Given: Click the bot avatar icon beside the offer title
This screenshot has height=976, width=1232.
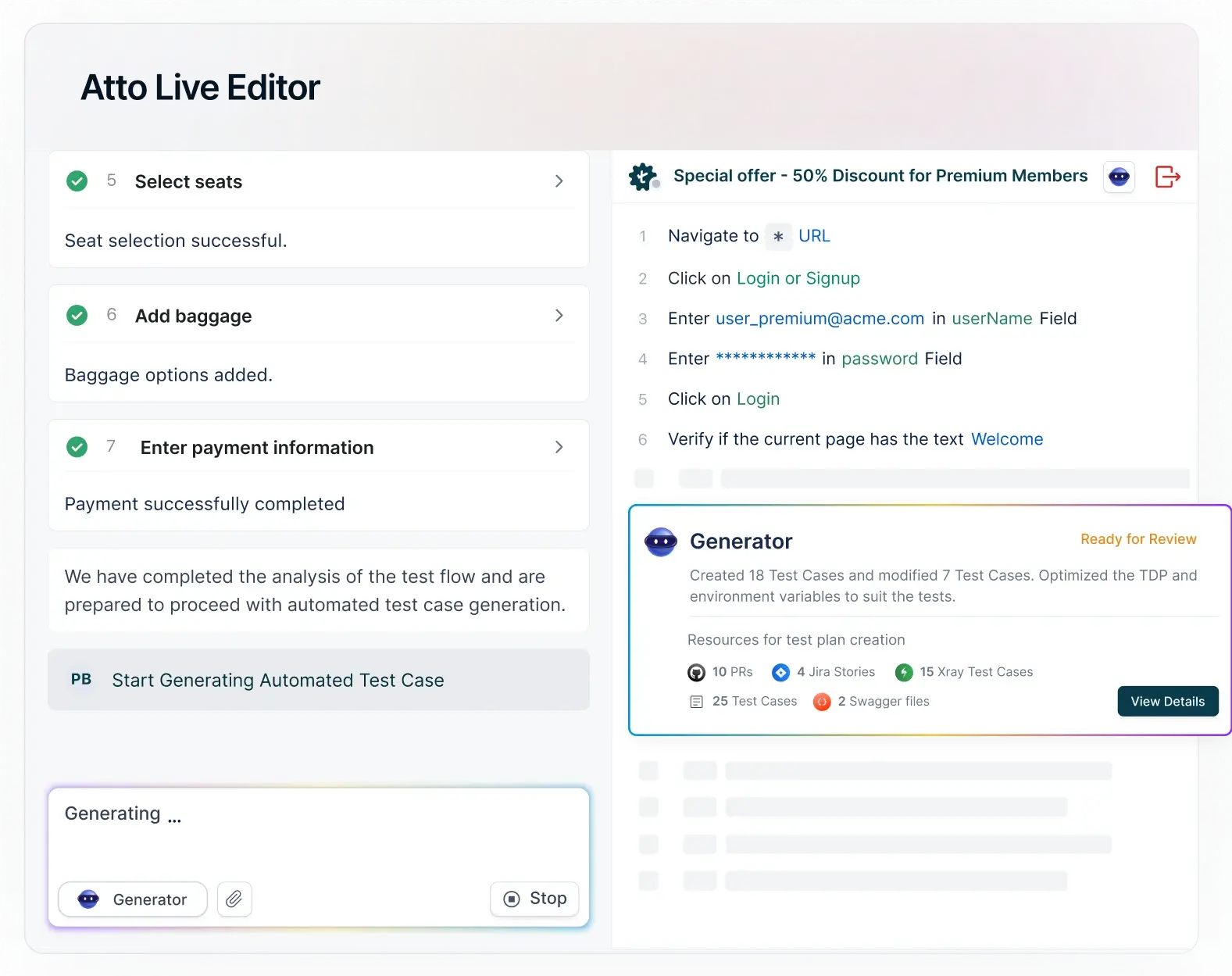Looking at the screenshot, I should (x=1119, y=177).
